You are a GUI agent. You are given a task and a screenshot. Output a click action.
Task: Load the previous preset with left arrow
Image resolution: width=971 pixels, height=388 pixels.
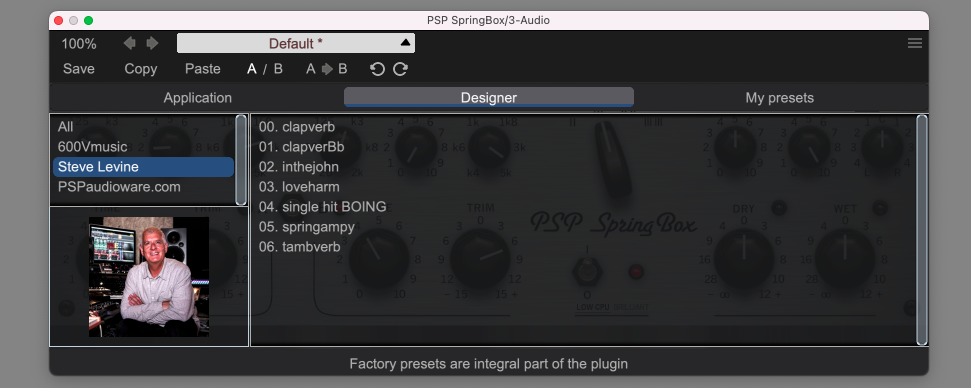(x=129, y=43)
